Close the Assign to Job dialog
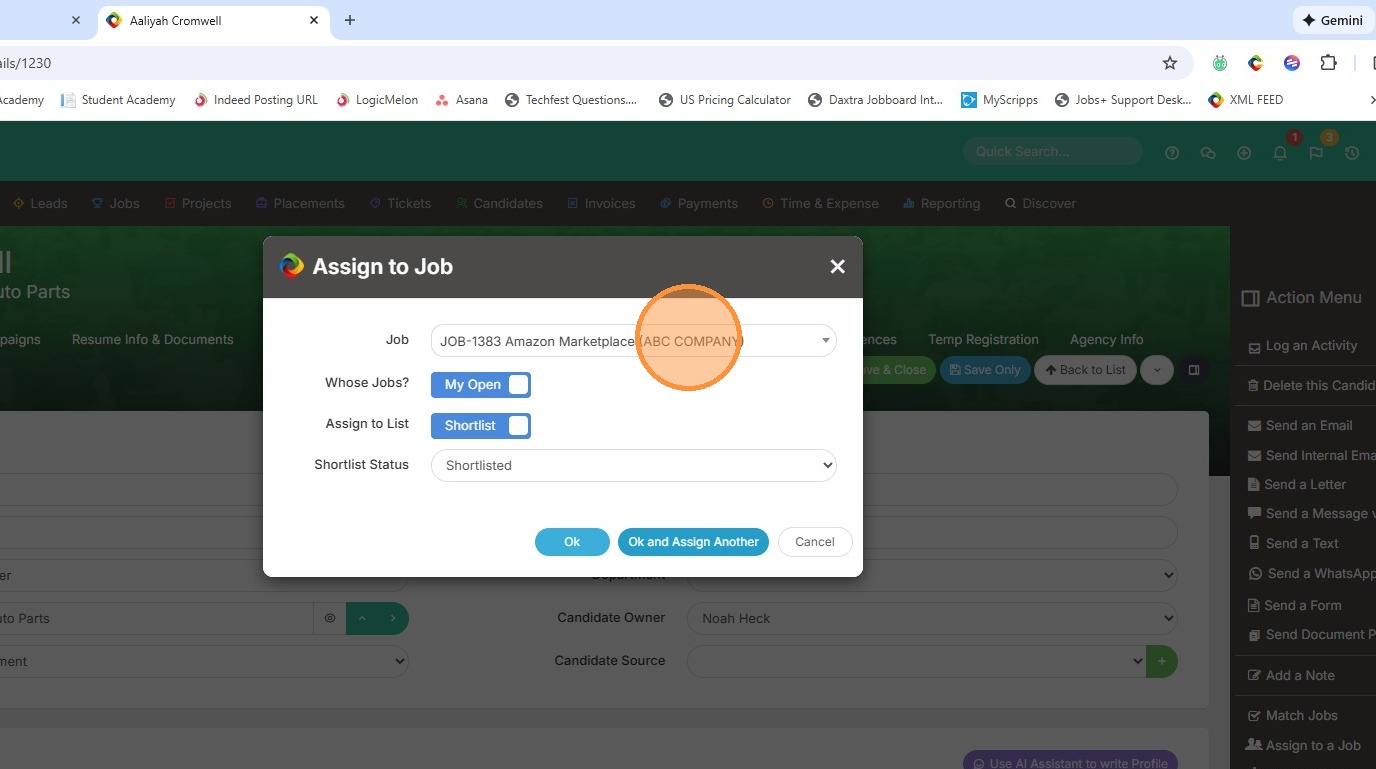 pyautogui.click(x=837, y=266)
